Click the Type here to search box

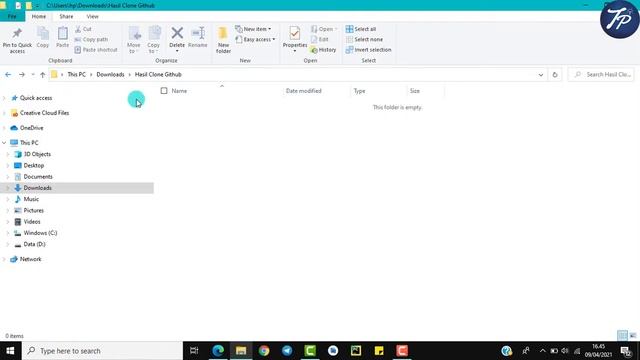pyautogui.click(x=102, y=351)
